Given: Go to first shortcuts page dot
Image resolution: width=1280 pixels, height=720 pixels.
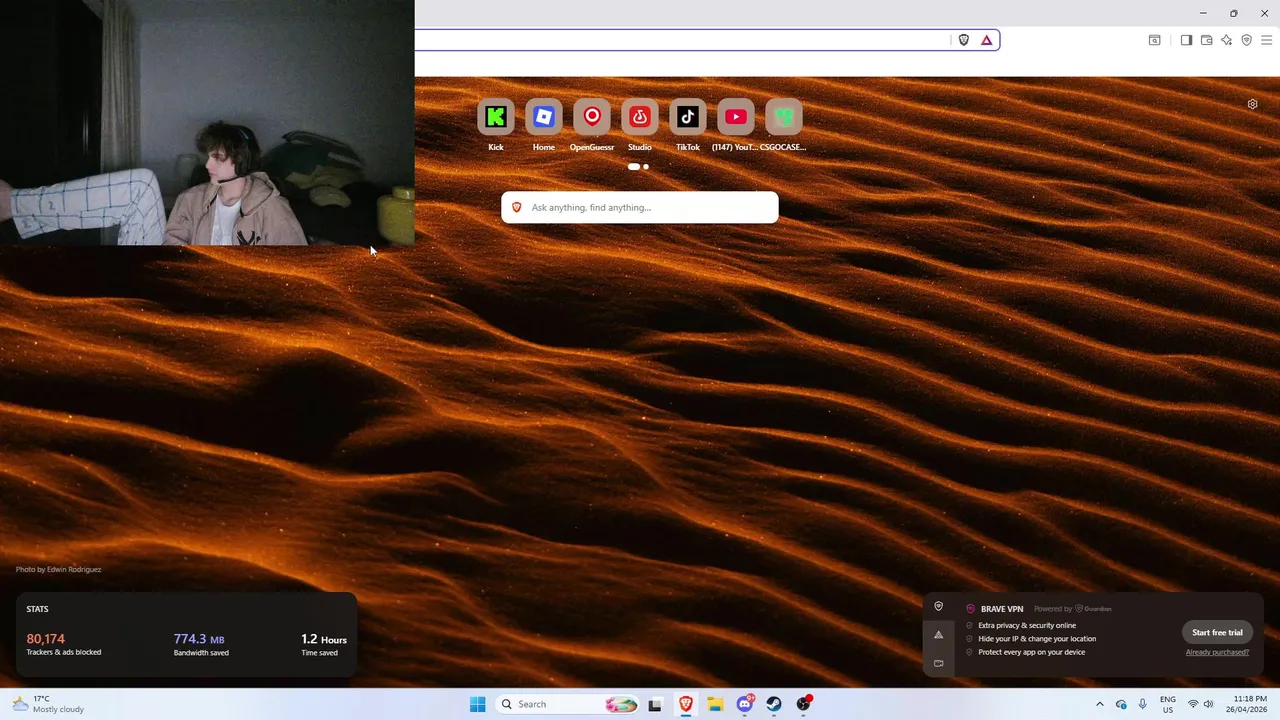Looking at the screenshot, I should point(633,167).
